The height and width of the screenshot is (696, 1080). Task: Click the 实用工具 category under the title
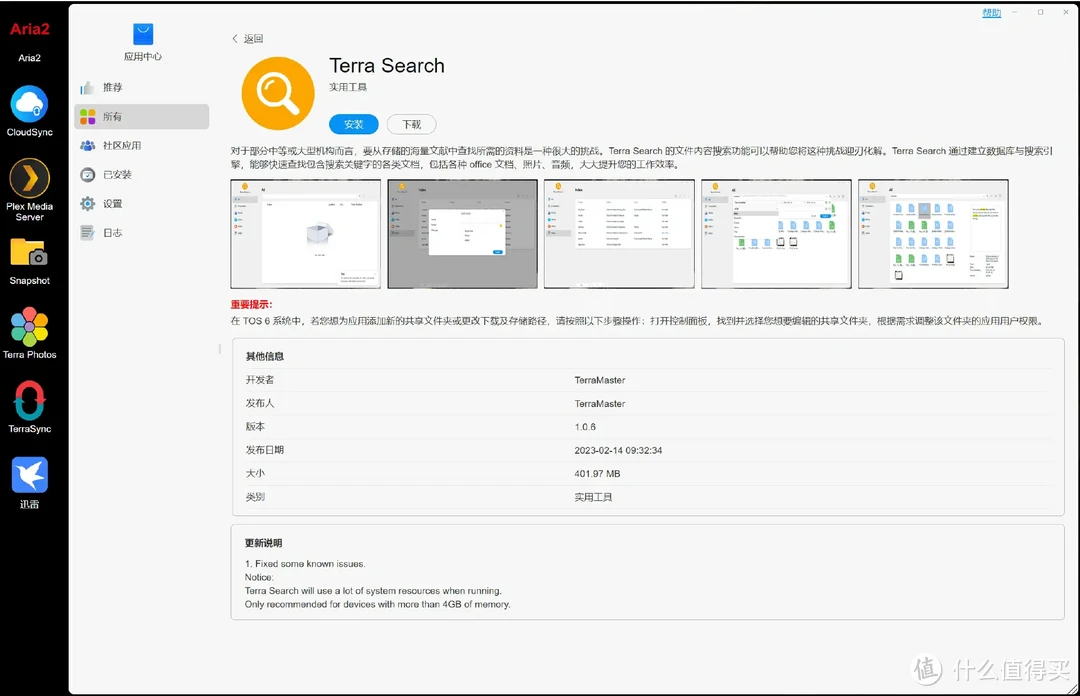coord(348,88)
